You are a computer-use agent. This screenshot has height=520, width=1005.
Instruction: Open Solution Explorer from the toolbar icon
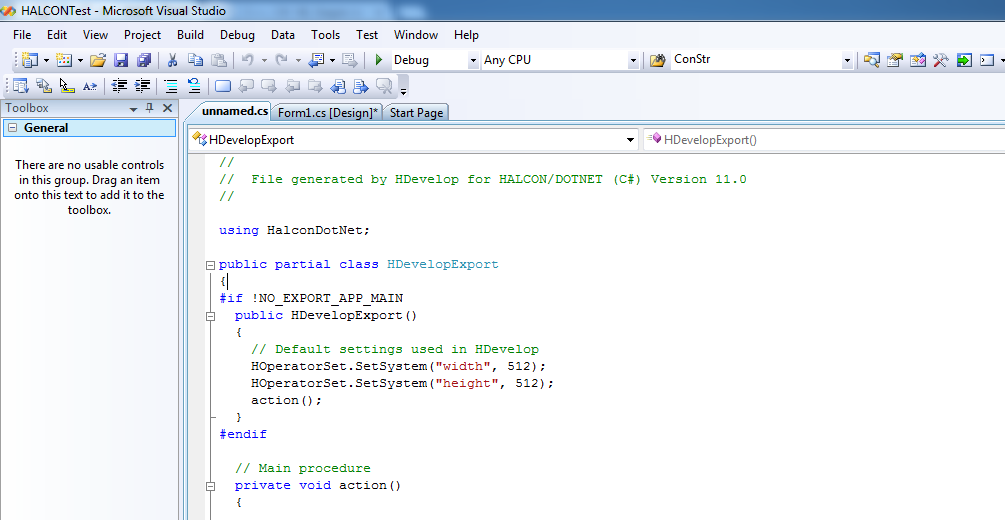[x=871, y=60]
